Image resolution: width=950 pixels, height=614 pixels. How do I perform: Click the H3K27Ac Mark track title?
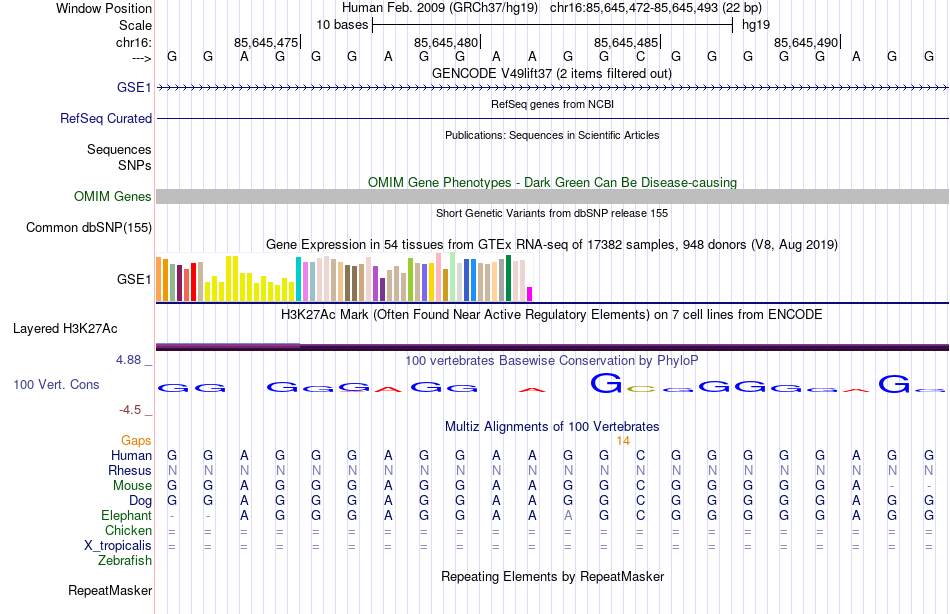coord(552,315)
